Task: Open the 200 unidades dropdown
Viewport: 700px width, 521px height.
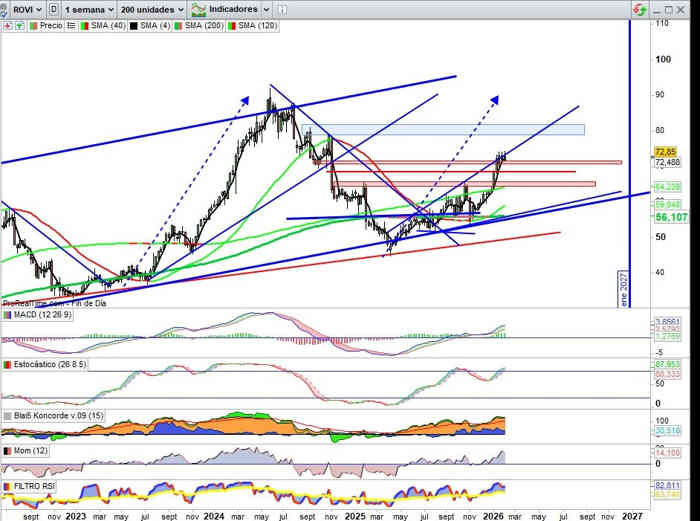Action: click(x=151, y=9)
